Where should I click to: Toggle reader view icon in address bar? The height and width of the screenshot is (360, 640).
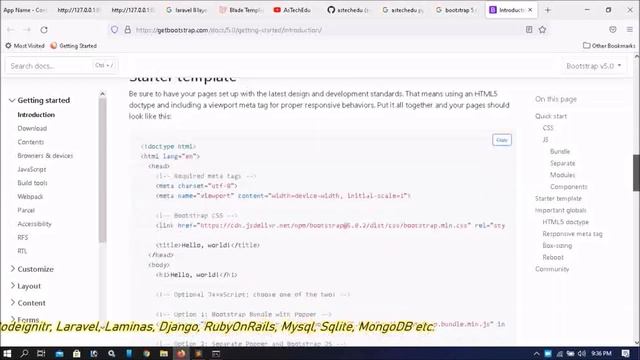[x=529, y=29]
